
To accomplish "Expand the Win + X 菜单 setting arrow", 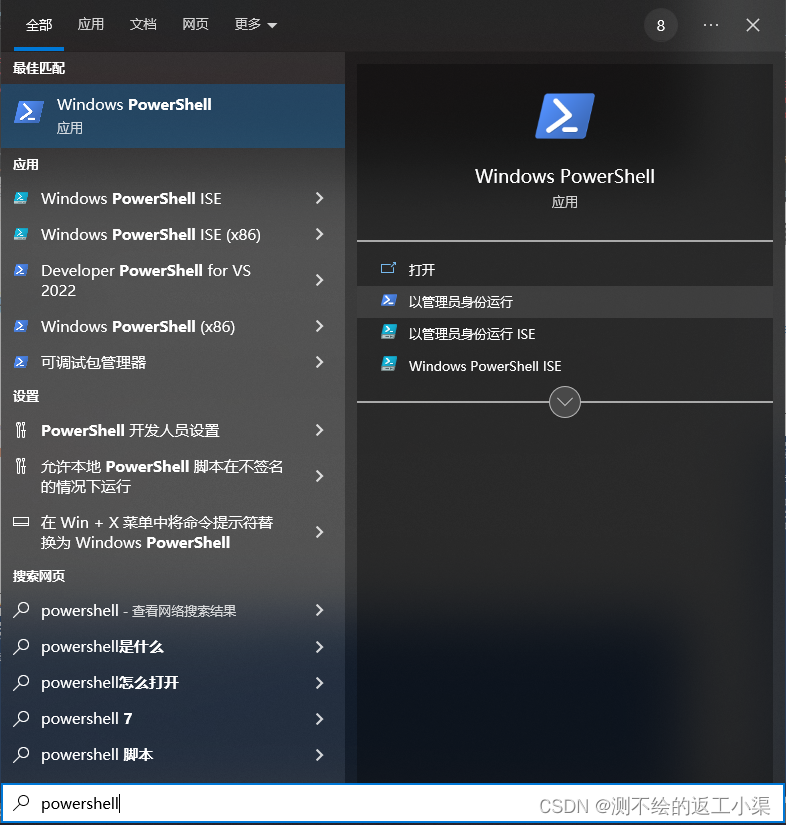I will click(x=319, y=532).
